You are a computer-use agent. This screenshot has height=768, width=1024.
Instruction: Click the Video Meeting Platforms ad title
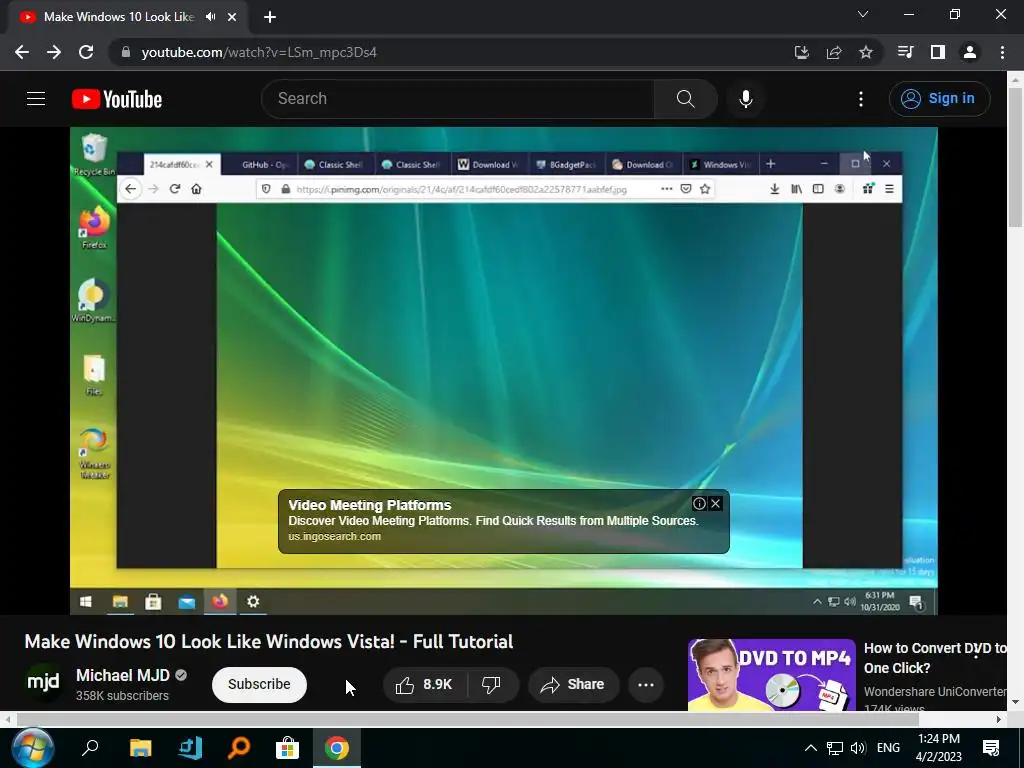coord(370,505)
